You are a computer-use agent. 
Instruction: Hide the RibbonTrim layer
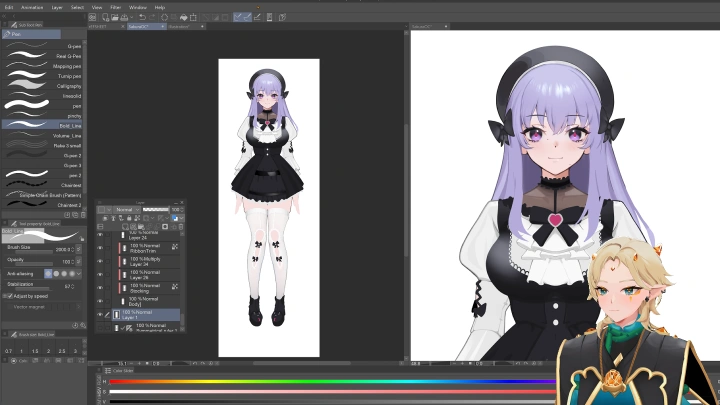pos(100,248)
